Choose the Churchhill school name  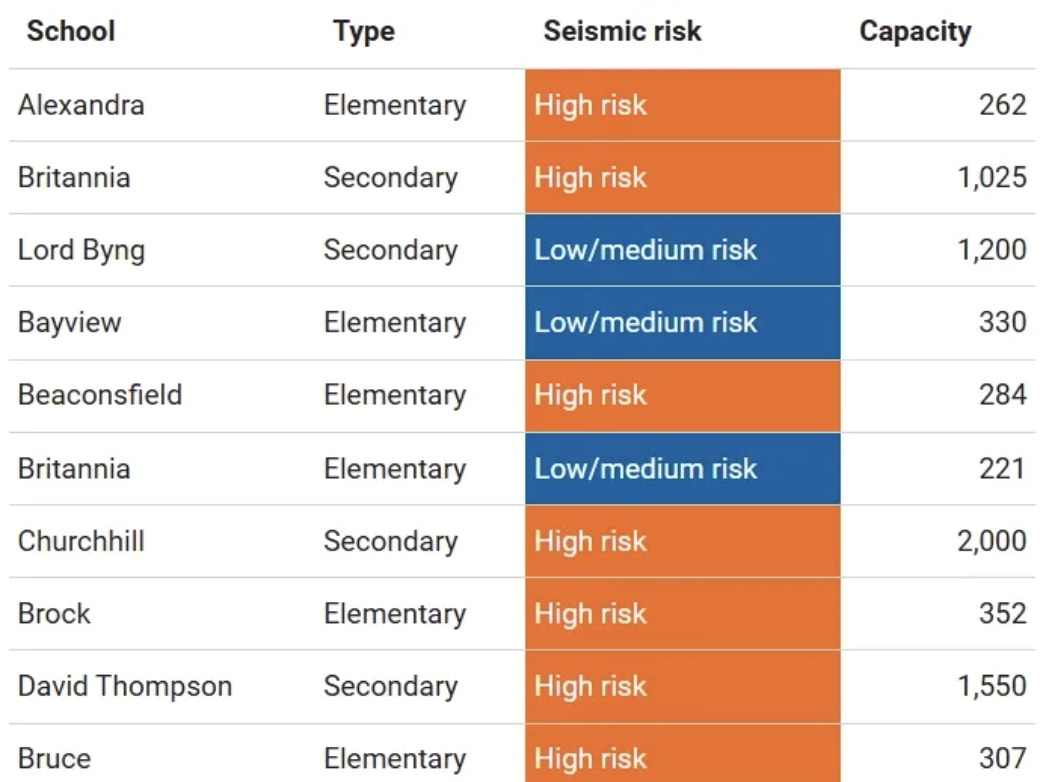coord(81,541)
